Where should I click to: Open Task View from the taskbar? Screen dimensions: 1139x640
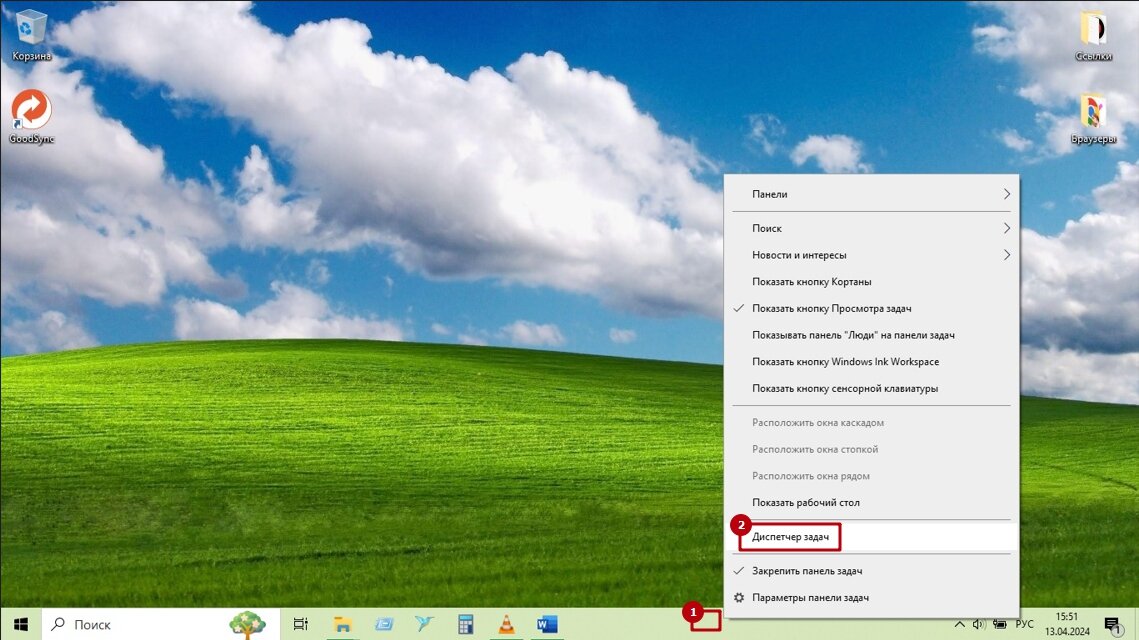[x=300, y=624]
